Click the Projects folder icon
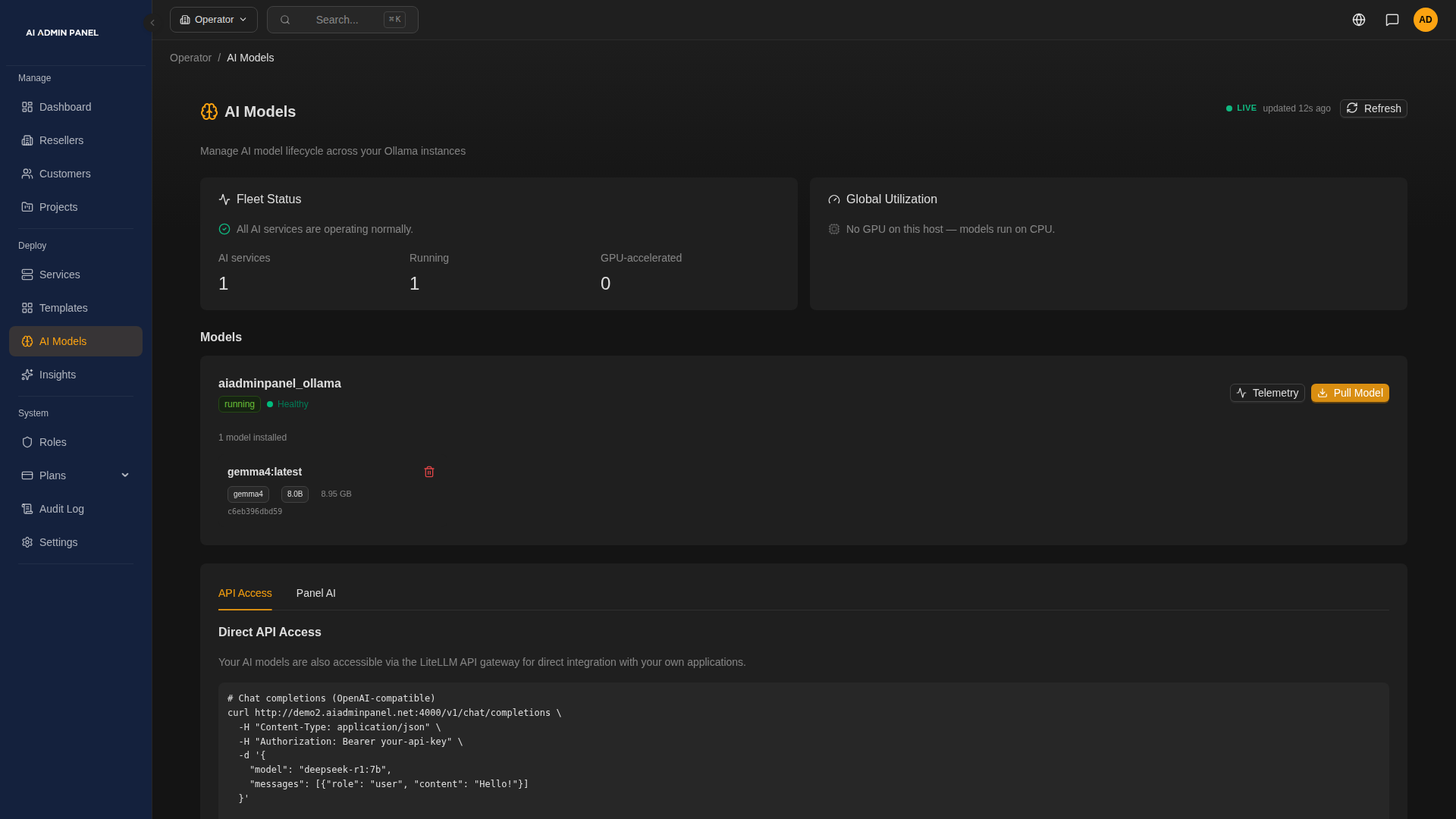Image resolution: width=1456 pixels, height=819 pixels. point(27,207)
